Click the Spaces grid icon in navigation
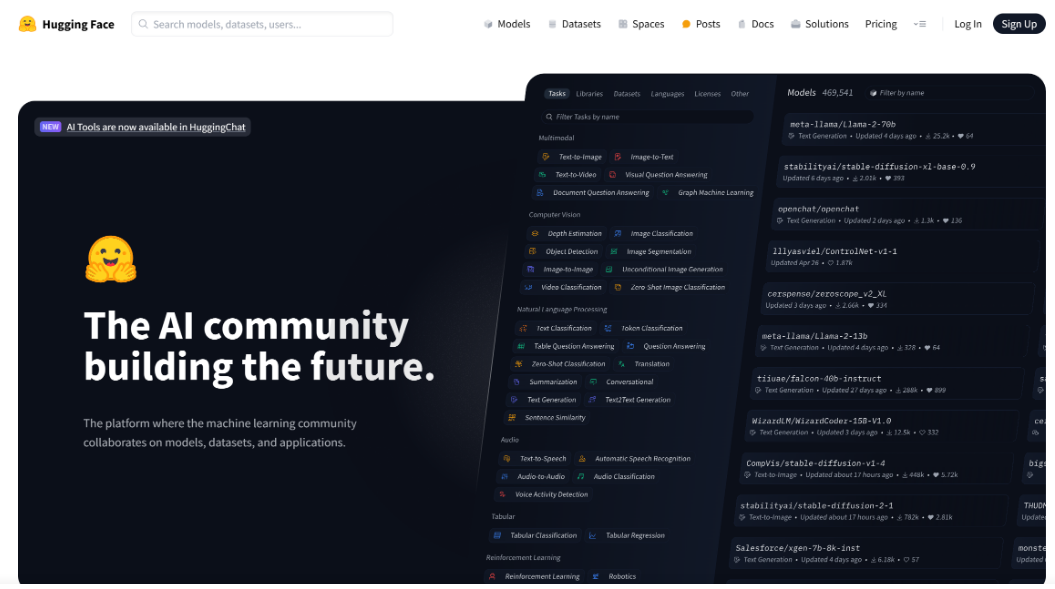 pyautogui.click(x=623, y=24)
